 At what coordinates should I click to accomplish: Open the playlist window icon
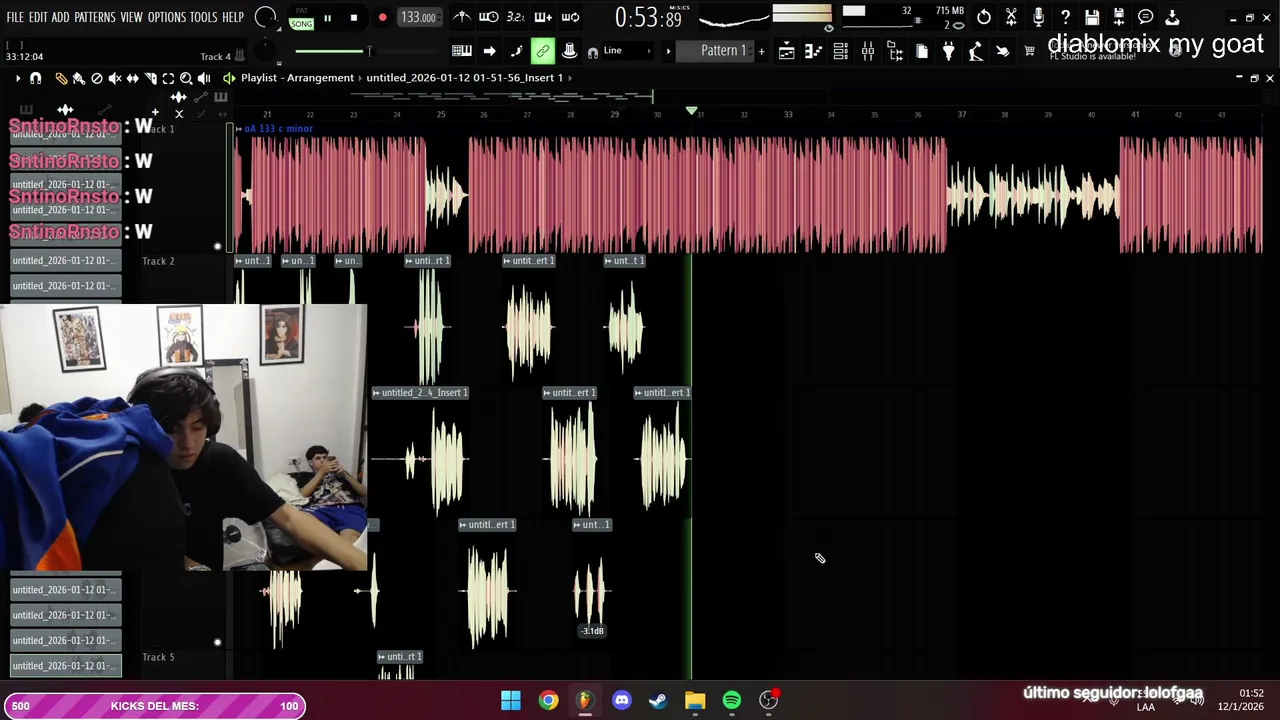[787, 51]
